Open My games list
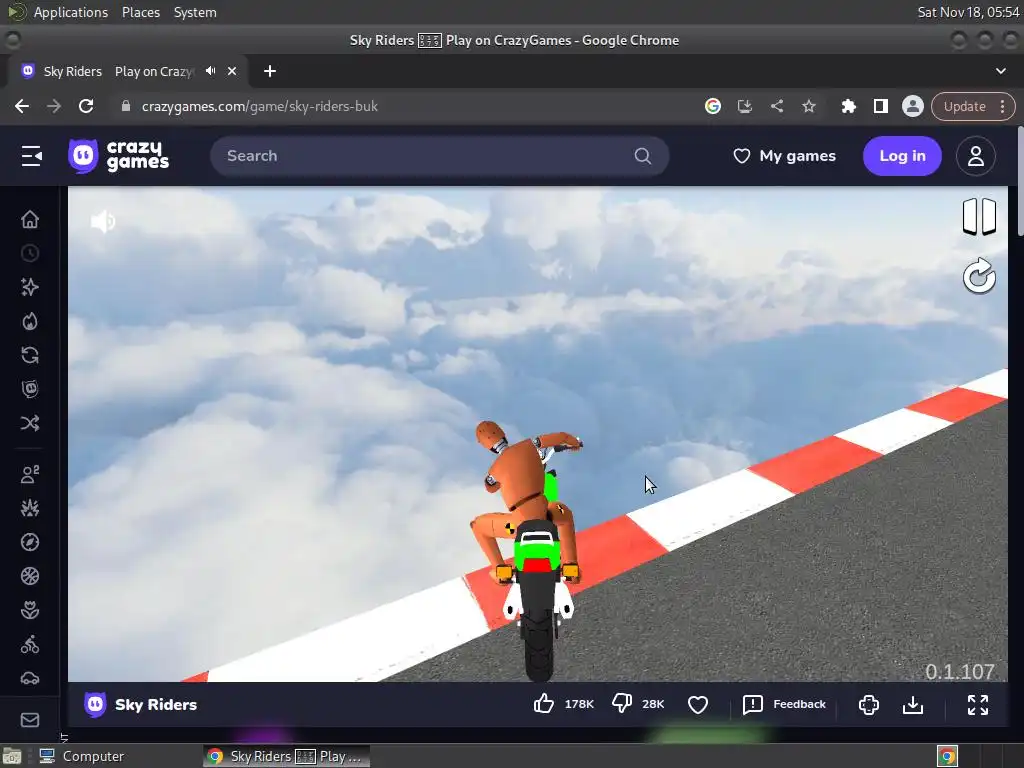Screen dimensions: 1024x768 tap(784, 156)
